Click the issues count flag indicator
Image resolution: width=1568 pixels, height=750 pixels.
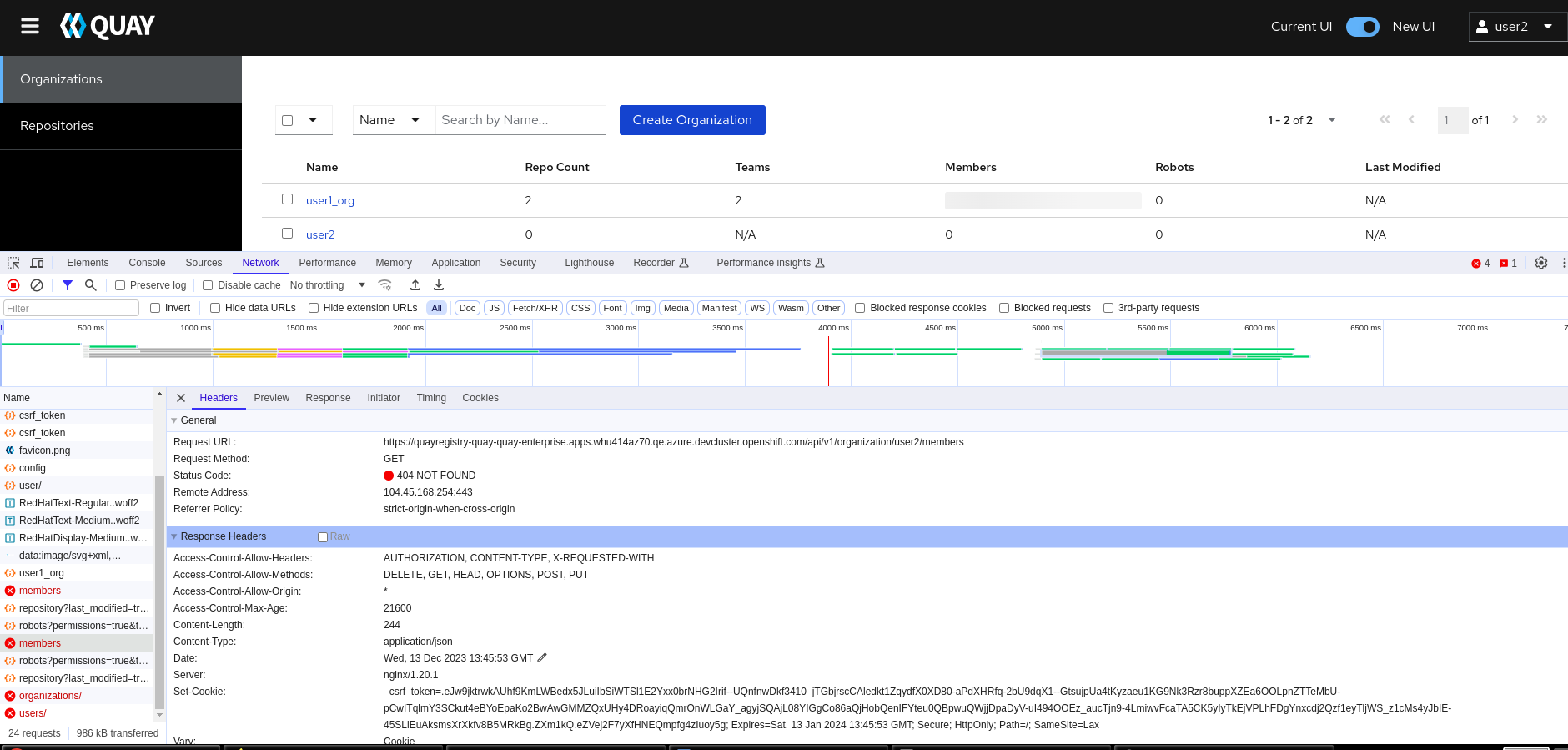click(1508, 264)
